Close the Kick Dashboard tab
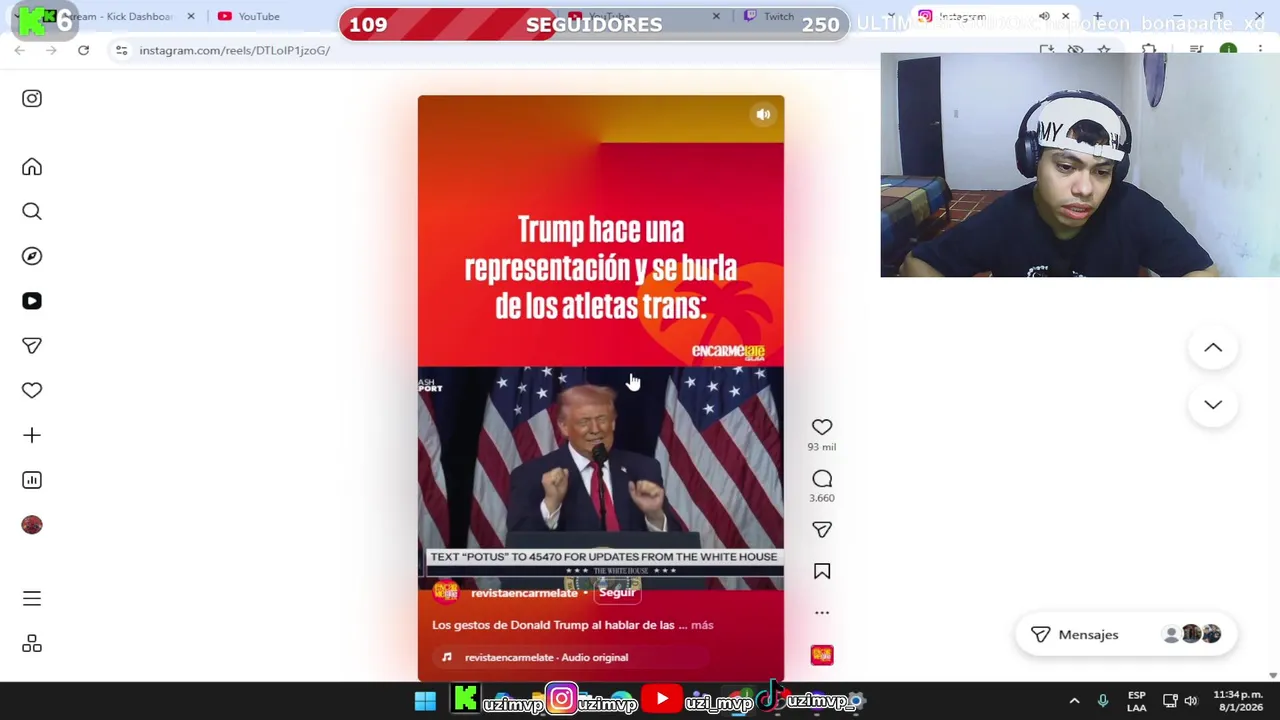This screenshot has height=720, width=1280. pos(191,16)
